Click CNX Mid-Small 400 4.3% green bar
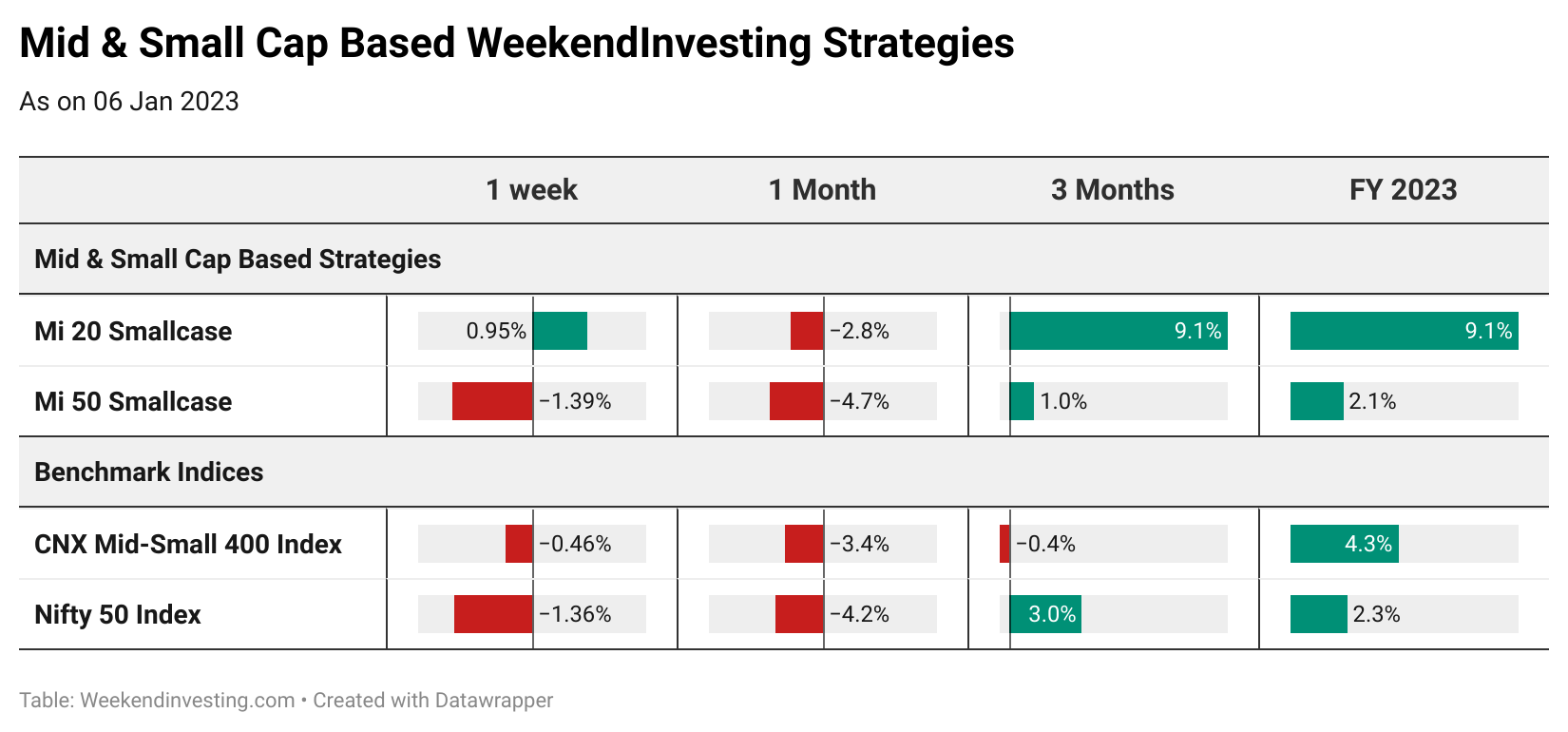This screenshot has height=732, width=1568. click(1345, 544)
